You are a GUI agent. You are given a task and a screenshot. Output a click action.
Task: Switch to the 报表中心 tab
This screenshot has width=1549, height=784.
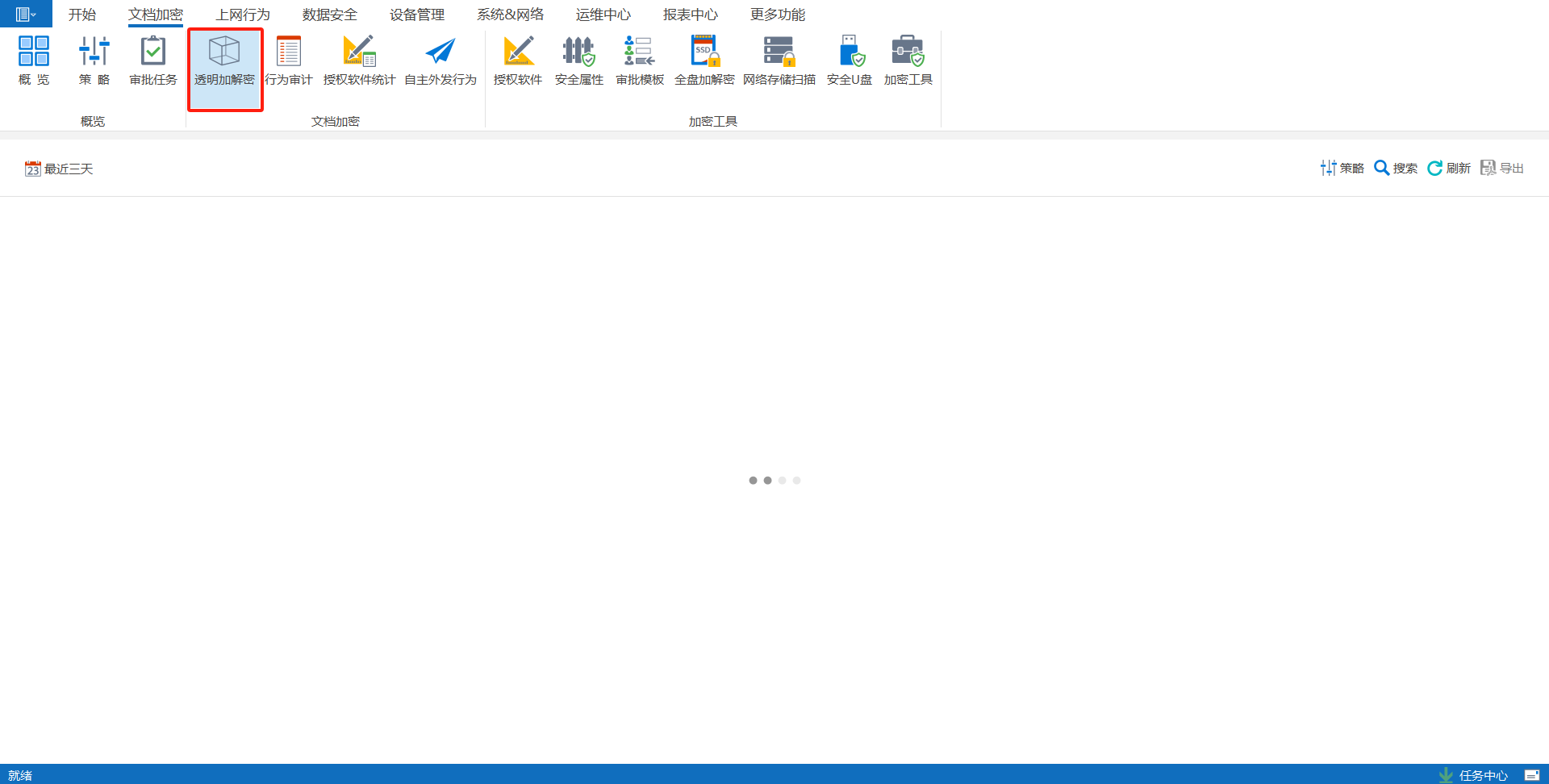click(x=691, y=15)
